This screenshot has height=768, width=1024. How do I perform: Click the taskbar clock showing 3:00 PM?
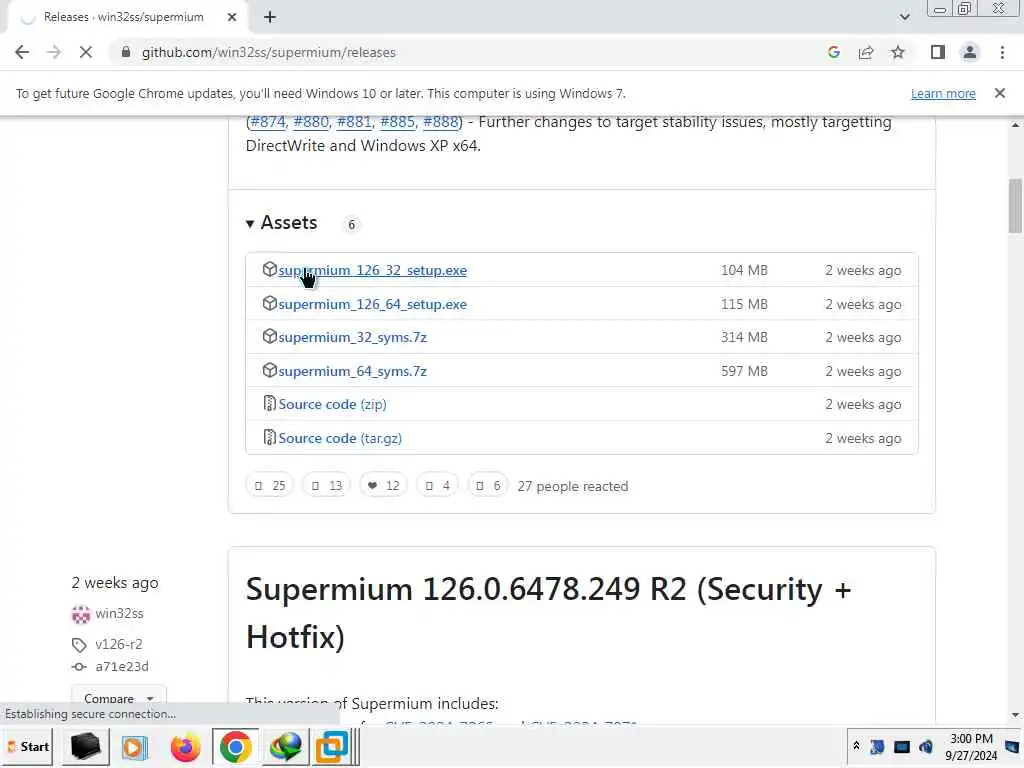(x=971, y=746)
